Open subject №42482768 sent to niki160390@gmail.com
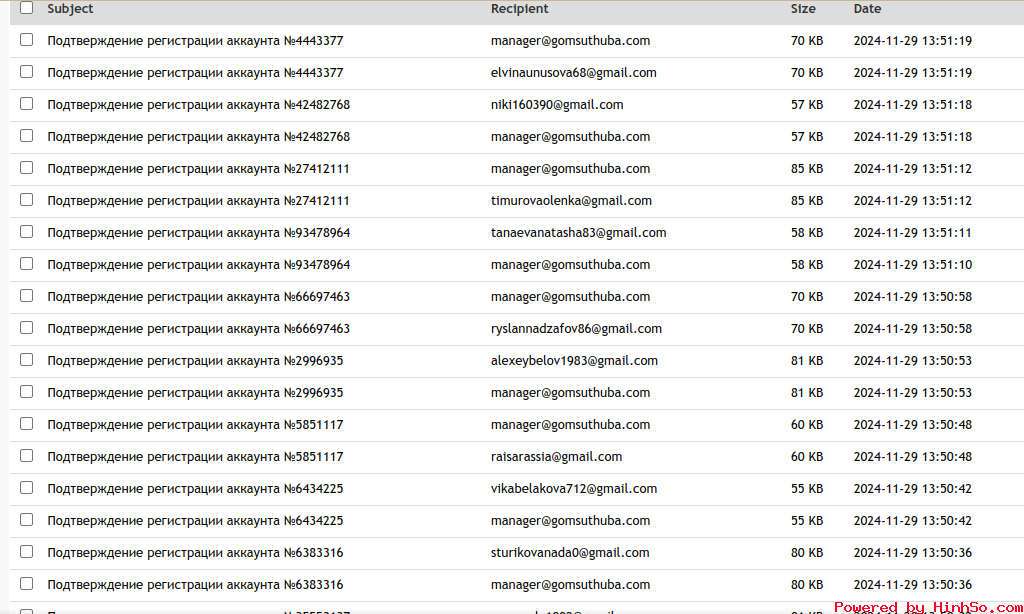The width and height of the screenshot is (1024, 614). (199, 105)
